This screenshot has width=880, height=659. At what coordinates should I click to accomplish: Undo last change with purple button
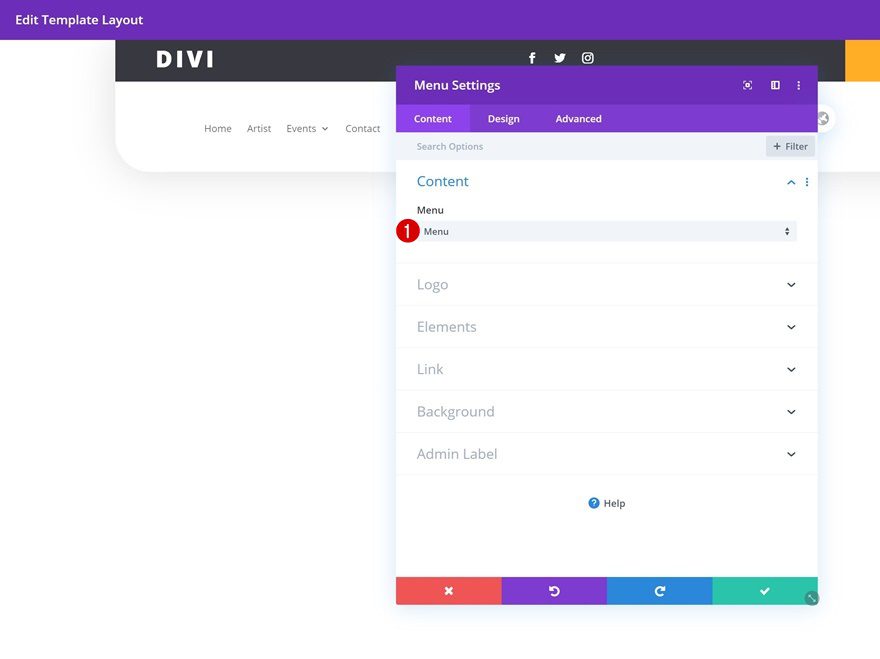click(x=554, y=591)
